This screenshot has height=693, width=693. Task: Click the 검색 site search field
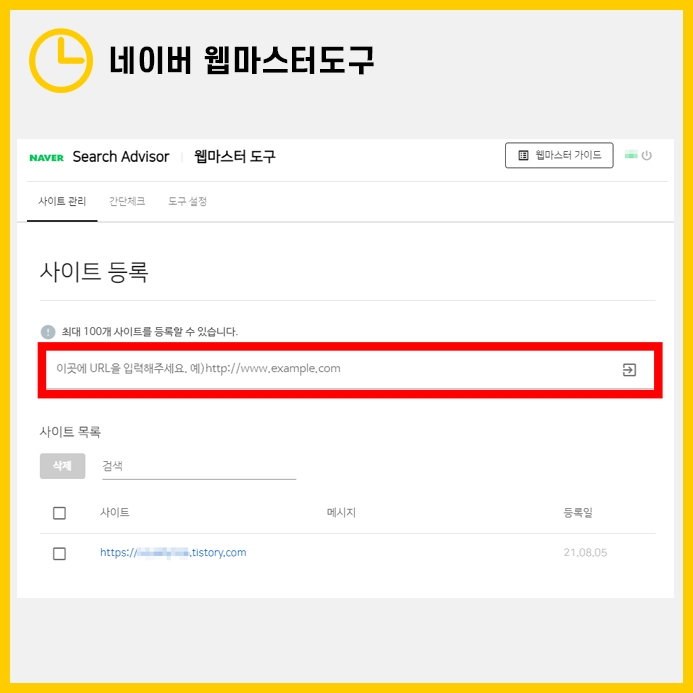coord(199,467)
